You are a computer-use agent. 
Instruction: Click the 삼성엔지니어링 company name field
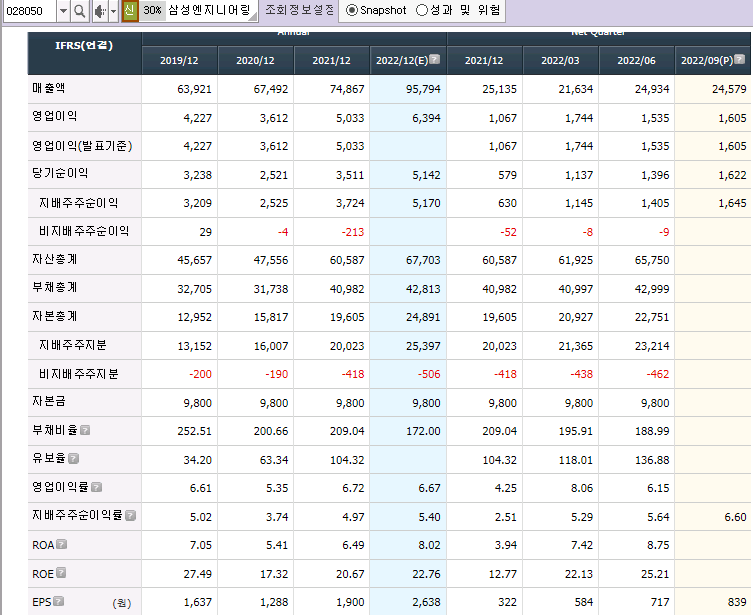(210, 10)
